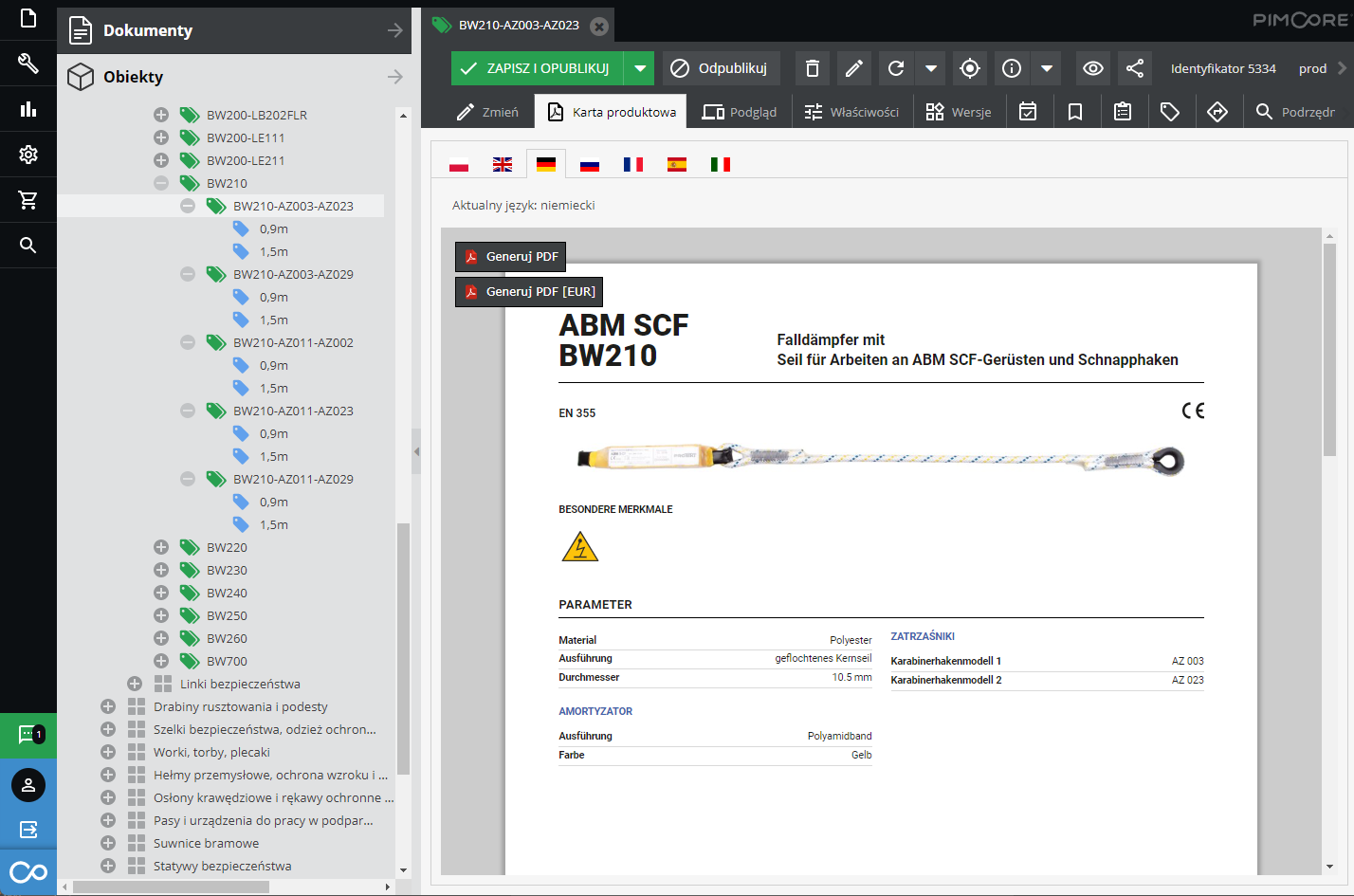
Task: Click the panel collapse splitter handle
Action: (x=416, y=451)
